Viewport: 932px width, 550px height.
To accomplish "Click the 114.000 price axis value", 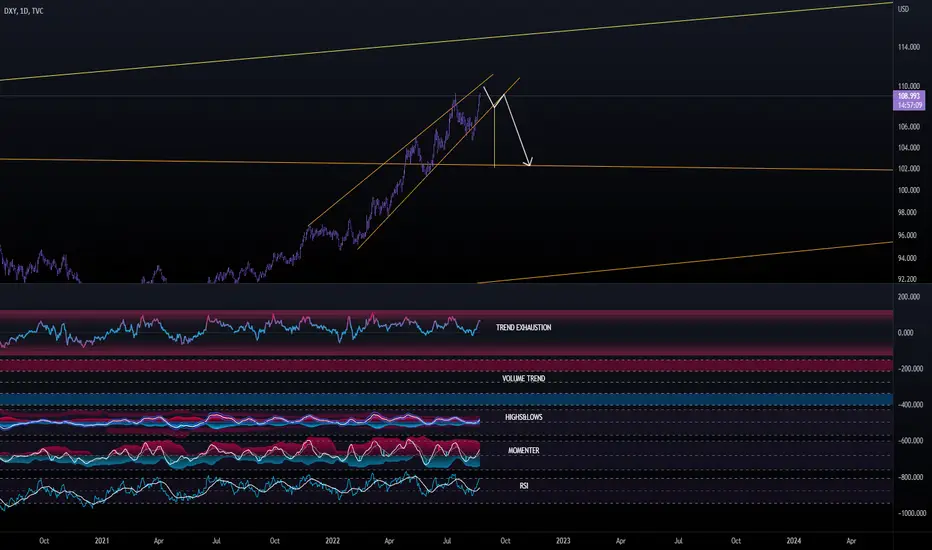I will click(909, 47).
